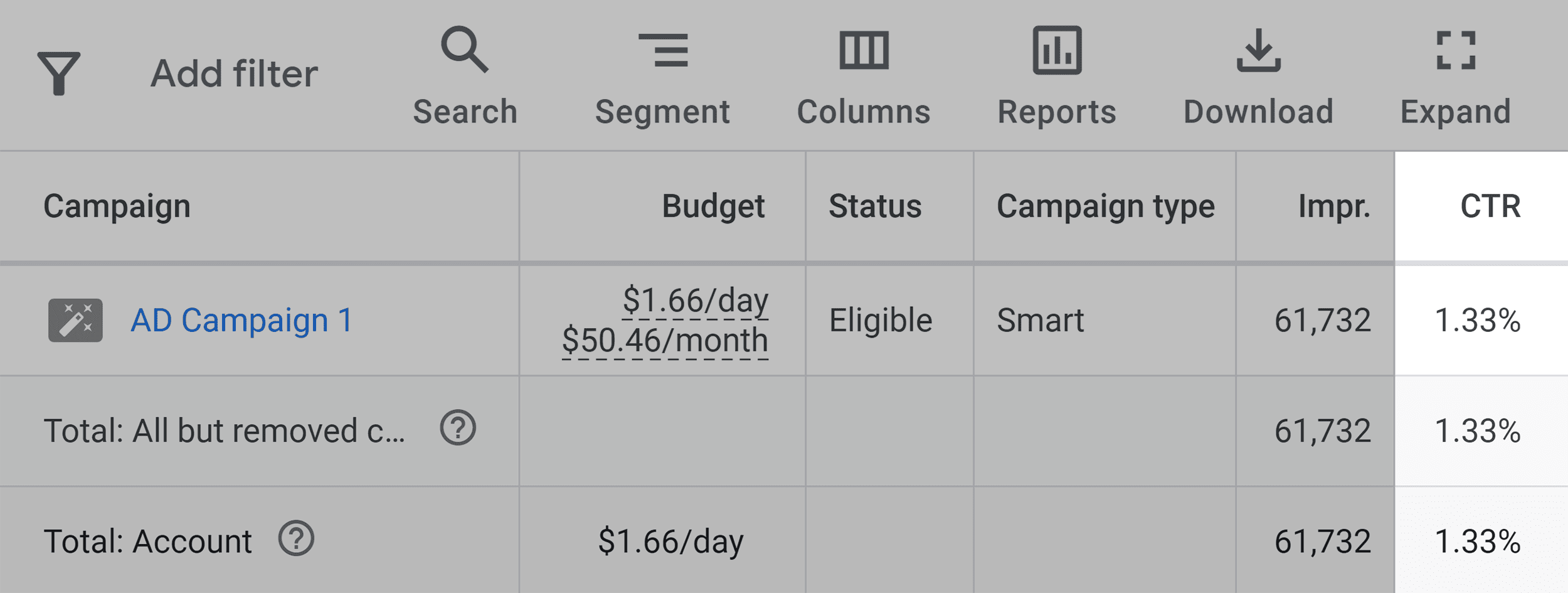Select the 61,732 impressions value for AD Campaign 1
Screen dimensions: 1568x593
coord(1323,320)
